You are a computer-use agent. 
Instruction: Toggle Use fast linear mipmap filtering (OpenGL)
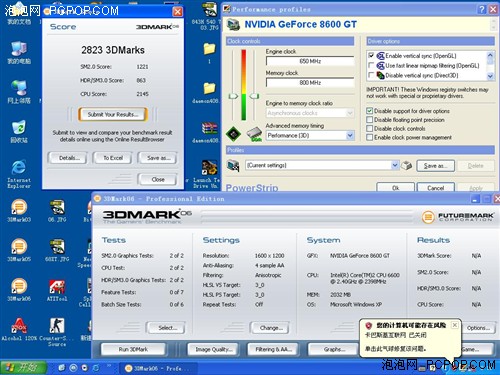pos(371,65)
